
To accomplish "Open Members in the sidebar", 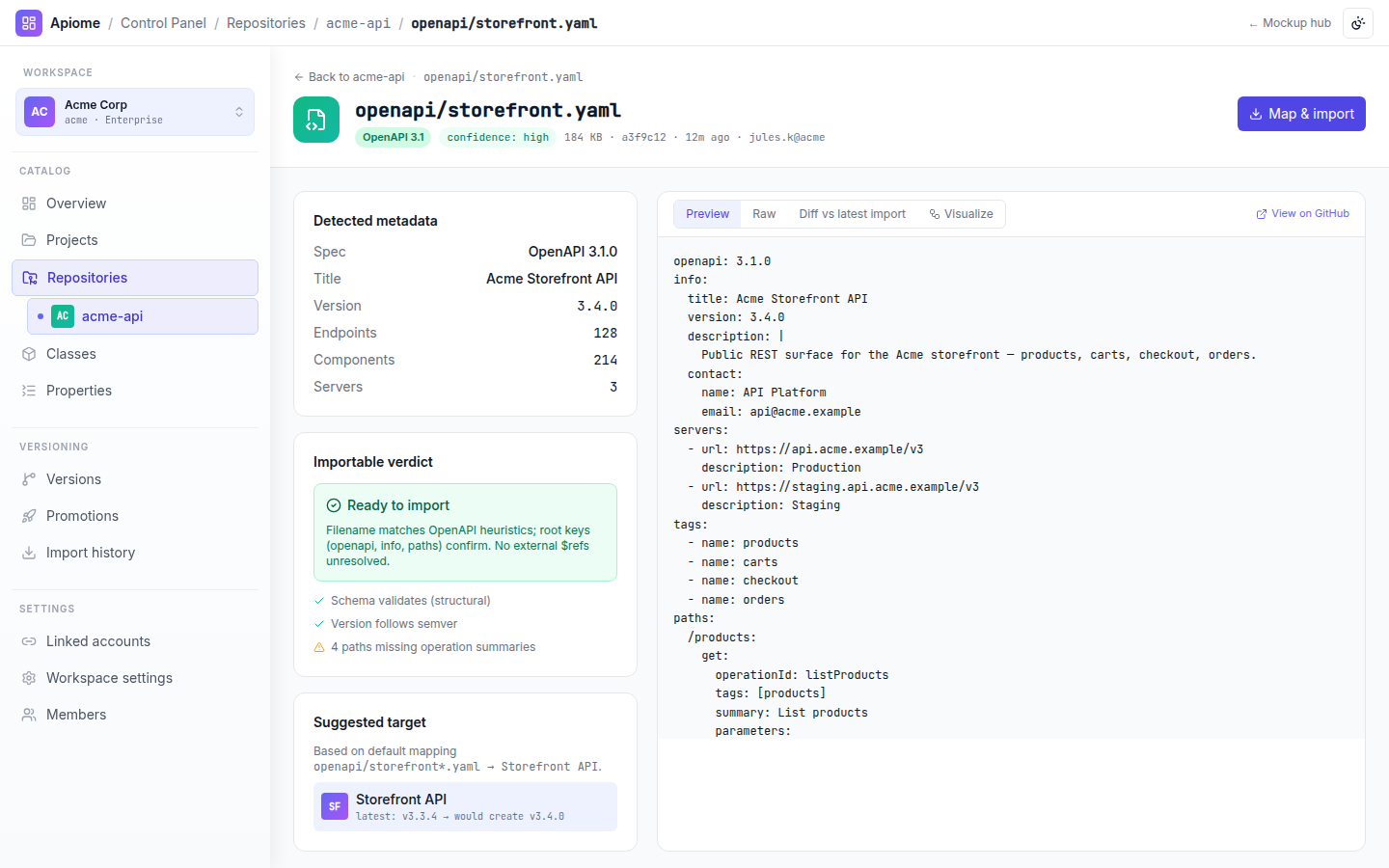I will pyautogui.click(x=135, y=715).
